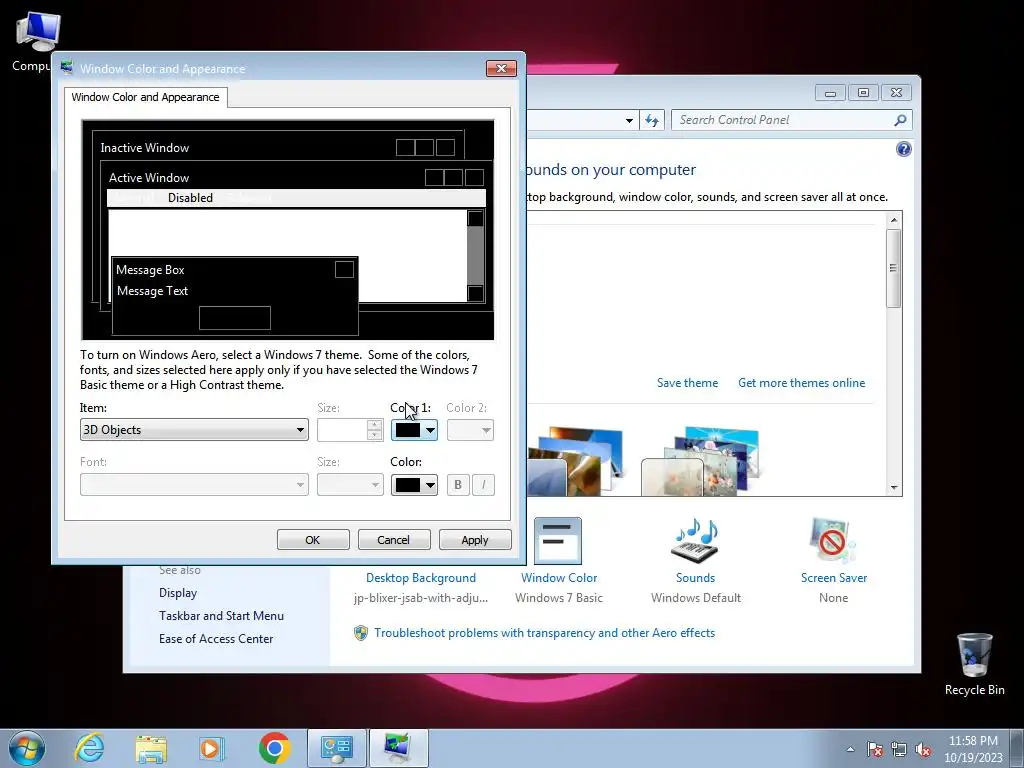Click Get more themes online link

[801, 383]
